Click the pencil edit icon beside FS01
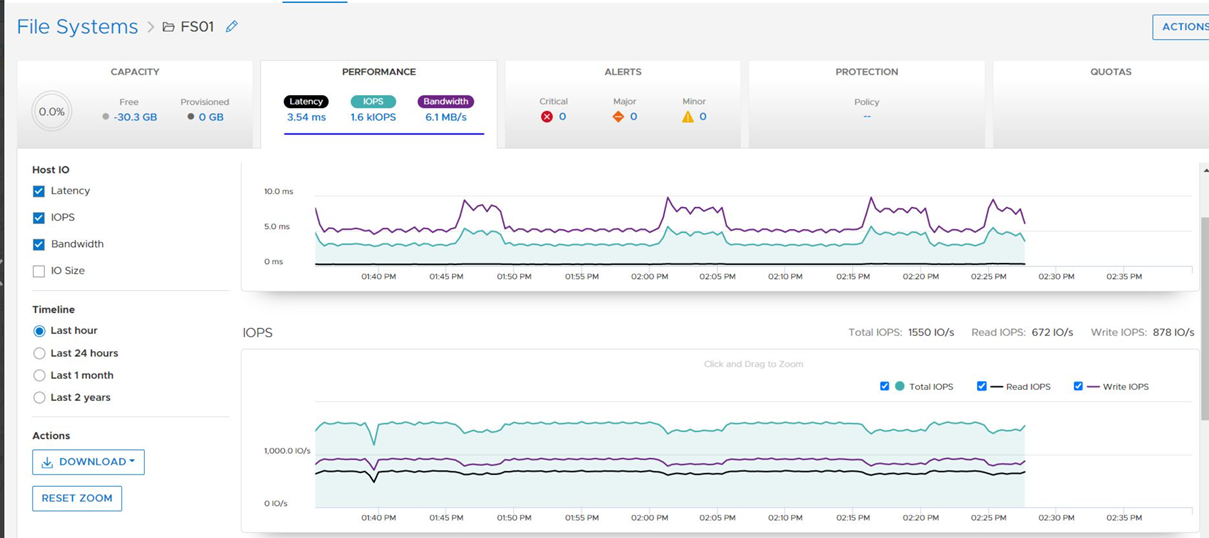 click(232, 27)
